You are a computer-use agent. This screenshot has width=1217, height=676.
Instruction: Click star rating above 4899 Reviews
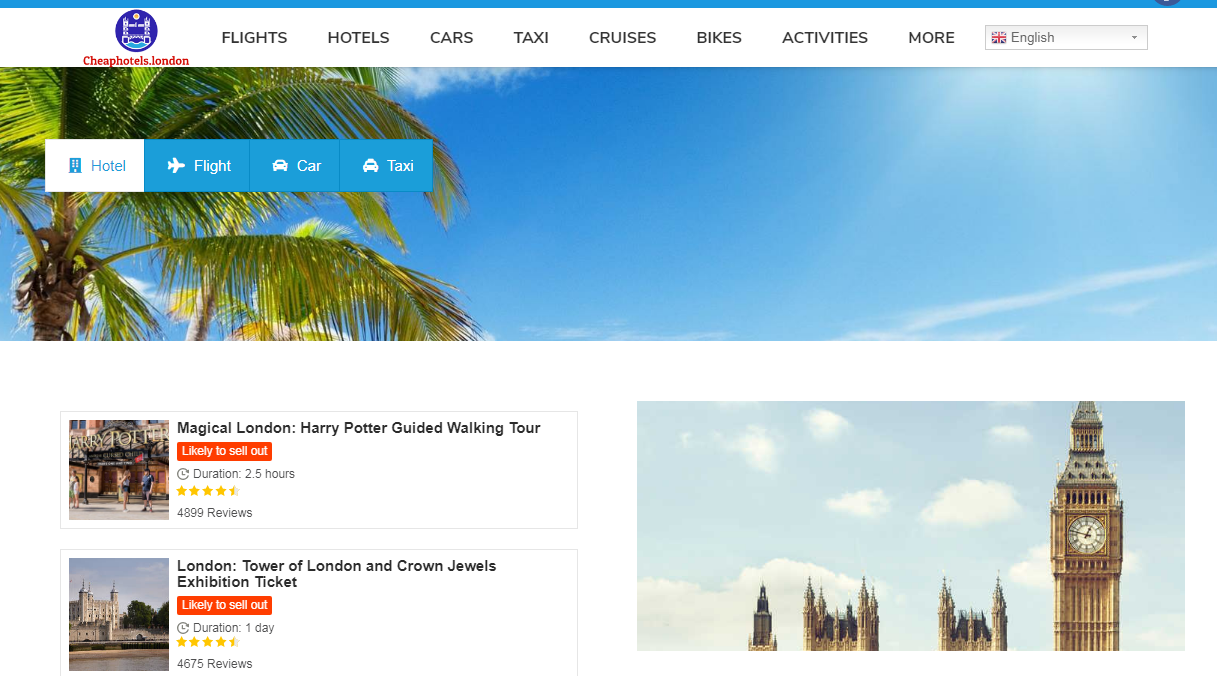tap(208, 491)
